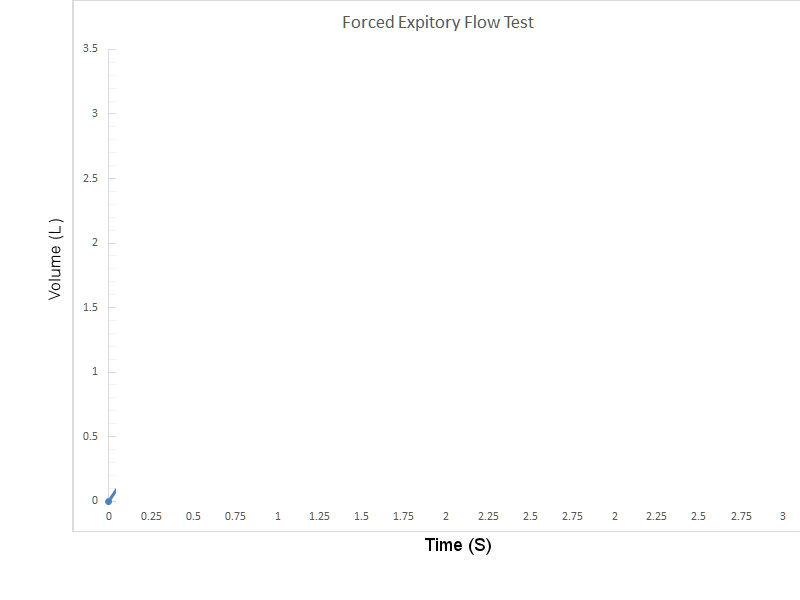Select the 0 label on the volume axis
The height and width of the screenshot is (600, 800).
[94, 501]
